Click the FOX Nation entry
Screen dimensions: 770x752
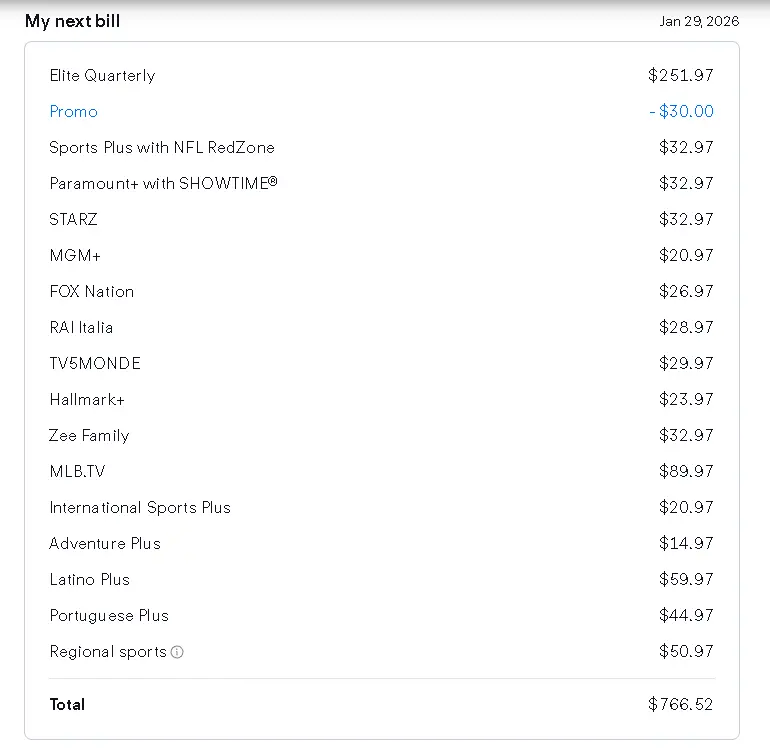coord(92,291)
